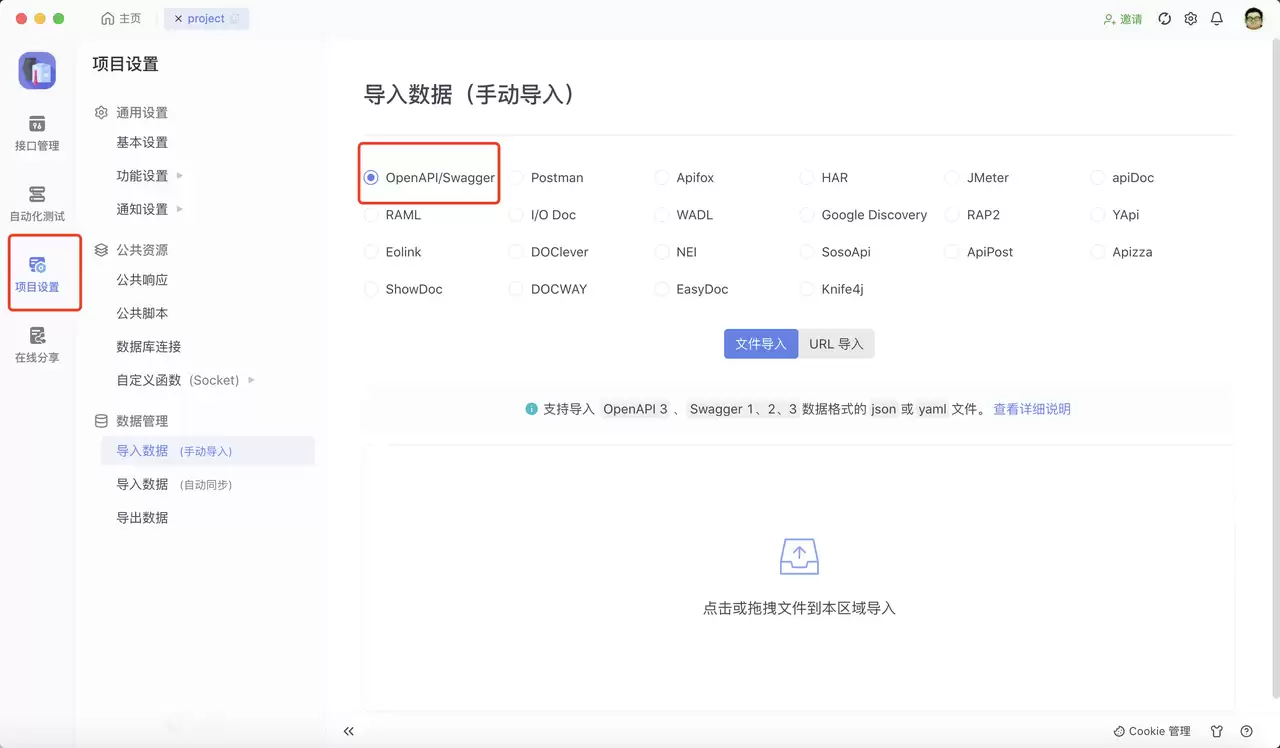This screenshot has width=1280, height=748.
Task: Expand 功能设置 submenu arrow
Action: point(180,176)
